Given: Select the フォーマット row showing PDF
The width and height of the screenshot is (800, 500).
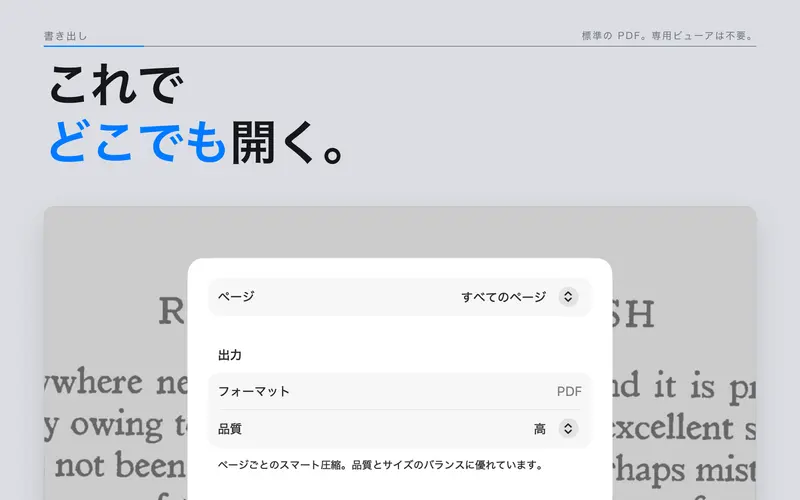Looking at the screenshot, I should coord(399,391).
